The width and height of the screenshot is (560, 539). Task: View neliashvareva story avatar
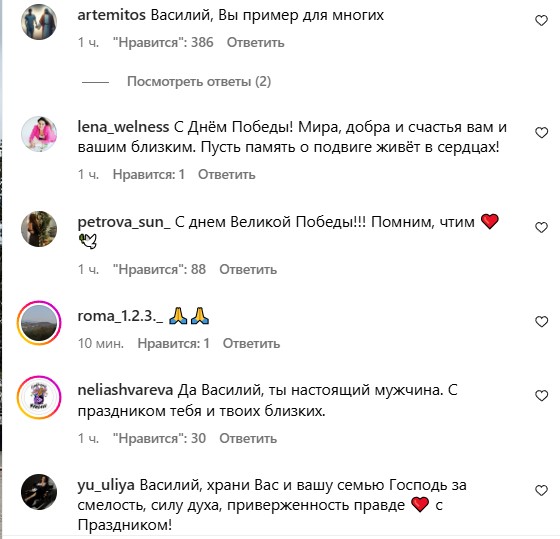(39, 397)
